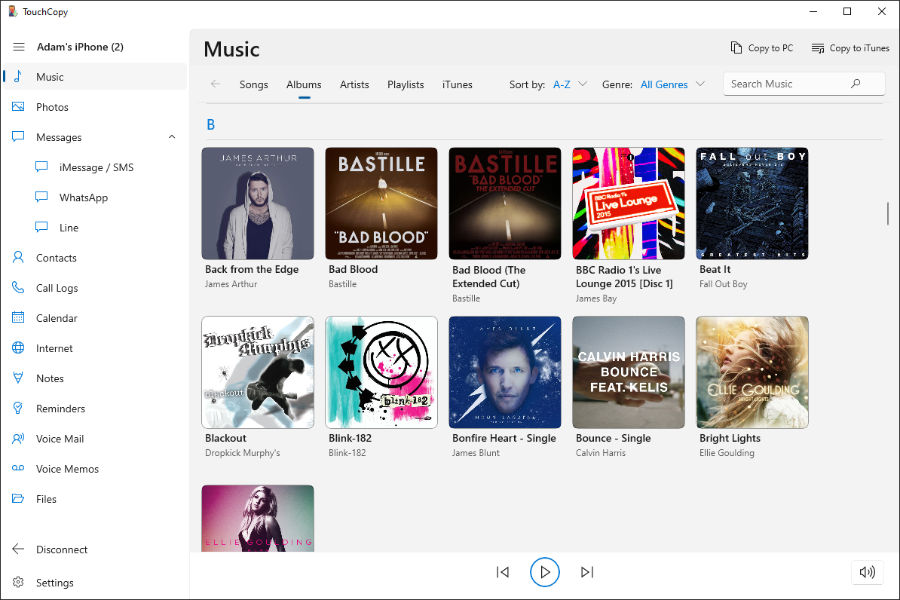Click the Search Music input field
The image size is (900, 600).
[788, 84]
